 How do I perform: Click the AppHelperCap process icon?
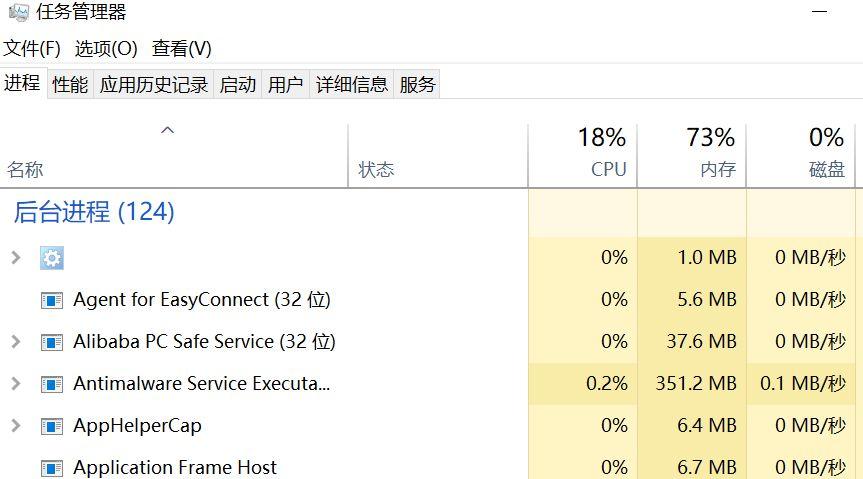pyautogui.click(x=52, y=426)
